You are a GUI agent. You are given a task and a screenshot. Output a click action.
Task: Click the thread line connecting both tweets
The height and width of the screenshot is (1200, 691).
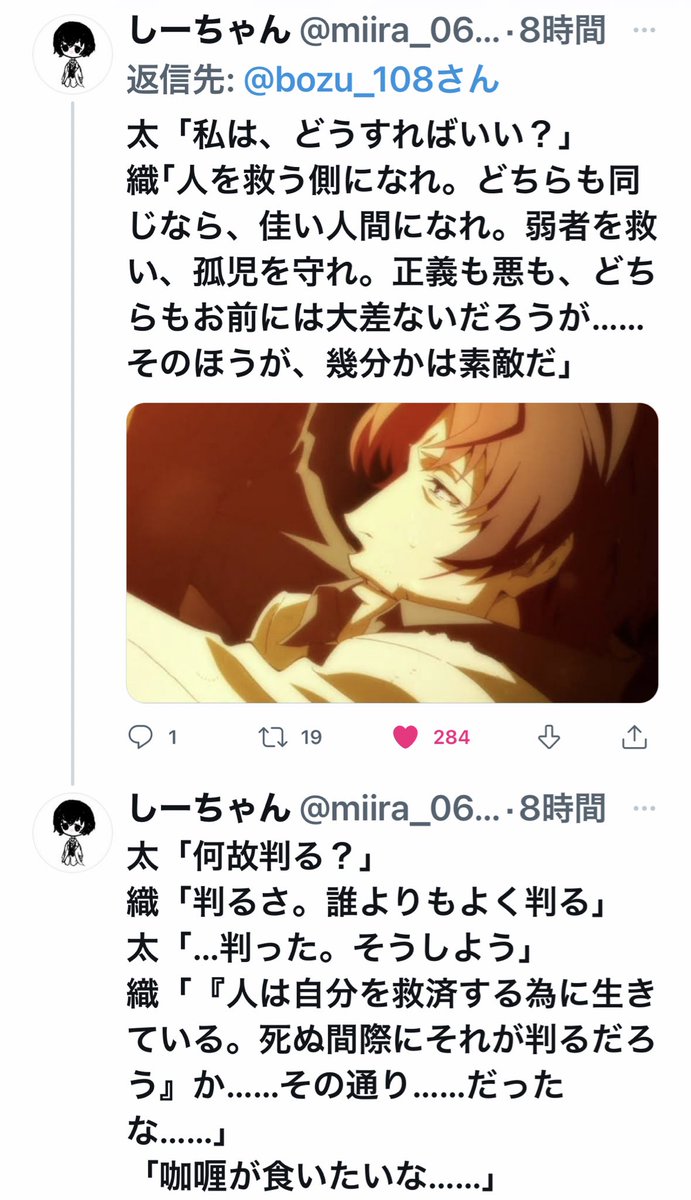click(x=73, y=441)
